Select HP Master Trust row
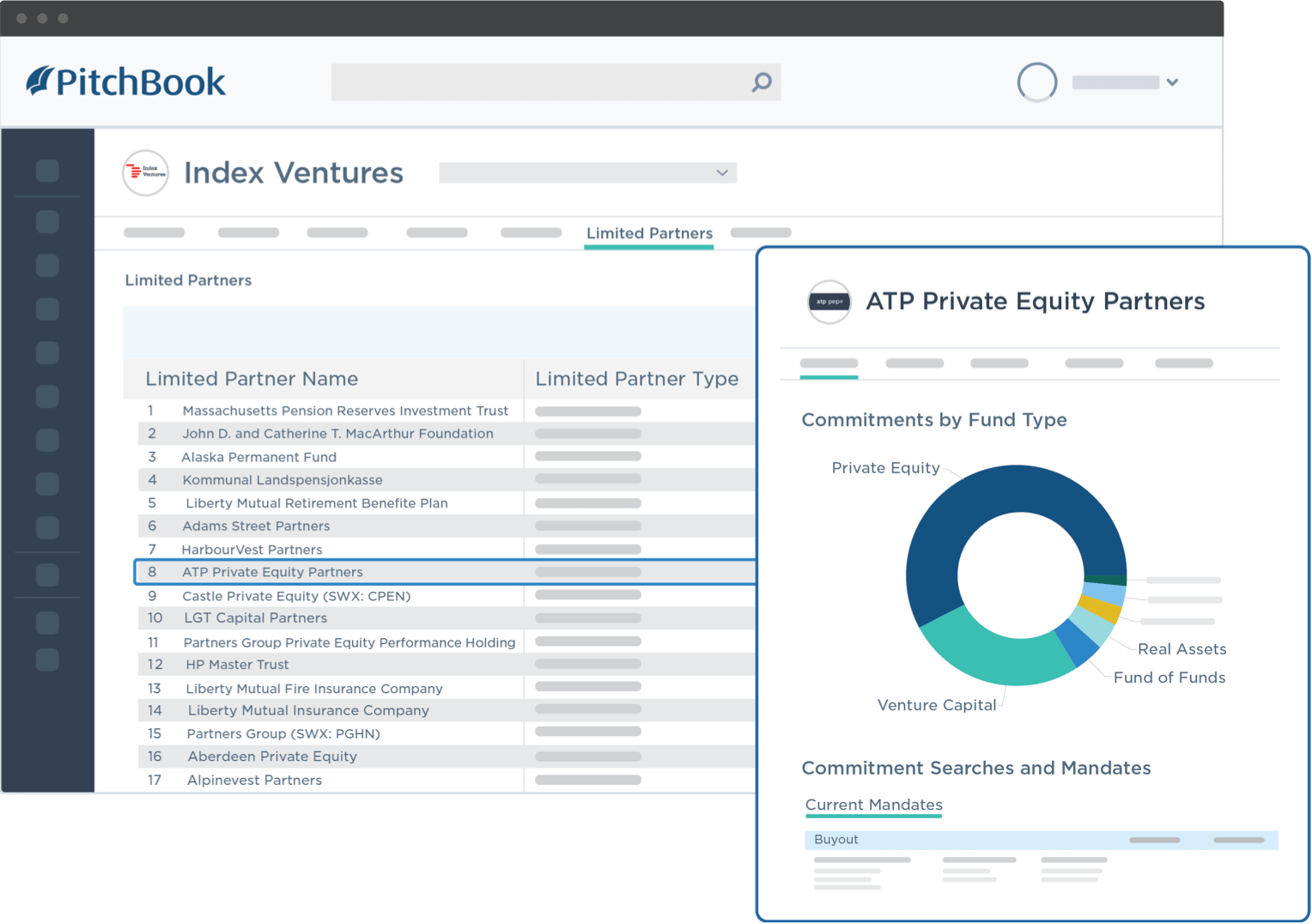 (x=446, y=665)
